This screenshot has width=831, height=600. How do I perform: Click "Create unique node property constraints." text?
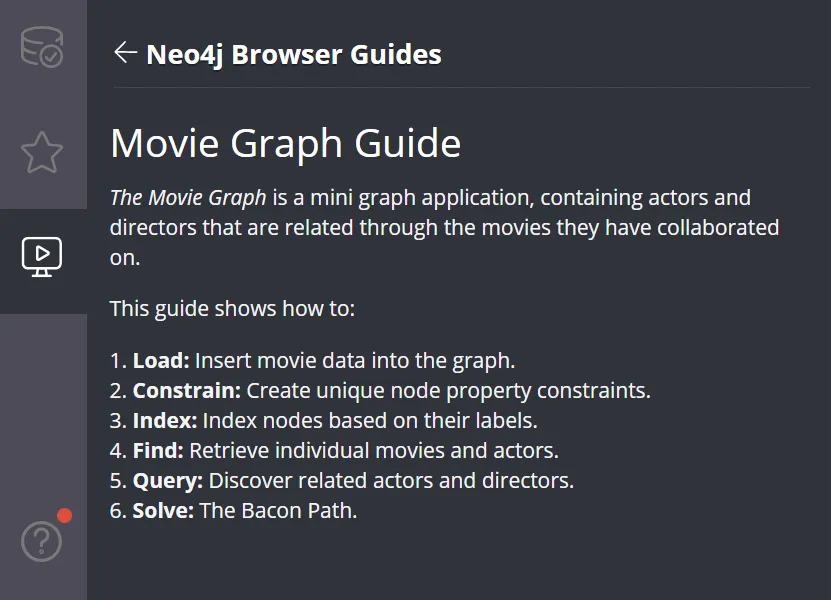tap(448, 390)
